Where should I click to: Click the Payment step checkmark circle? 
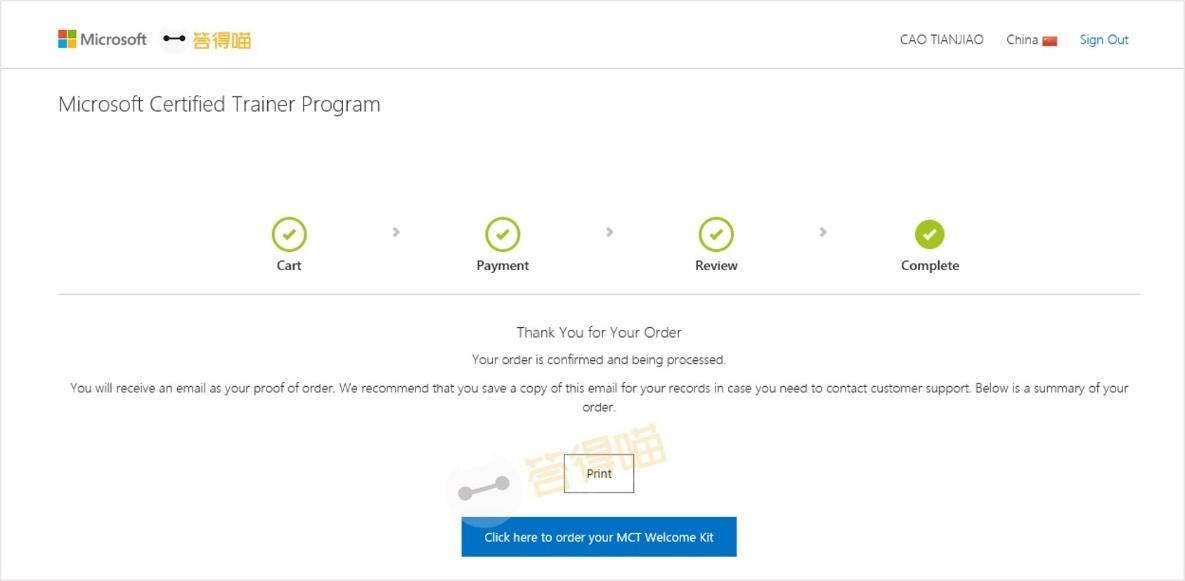click(x=503, y=235)
